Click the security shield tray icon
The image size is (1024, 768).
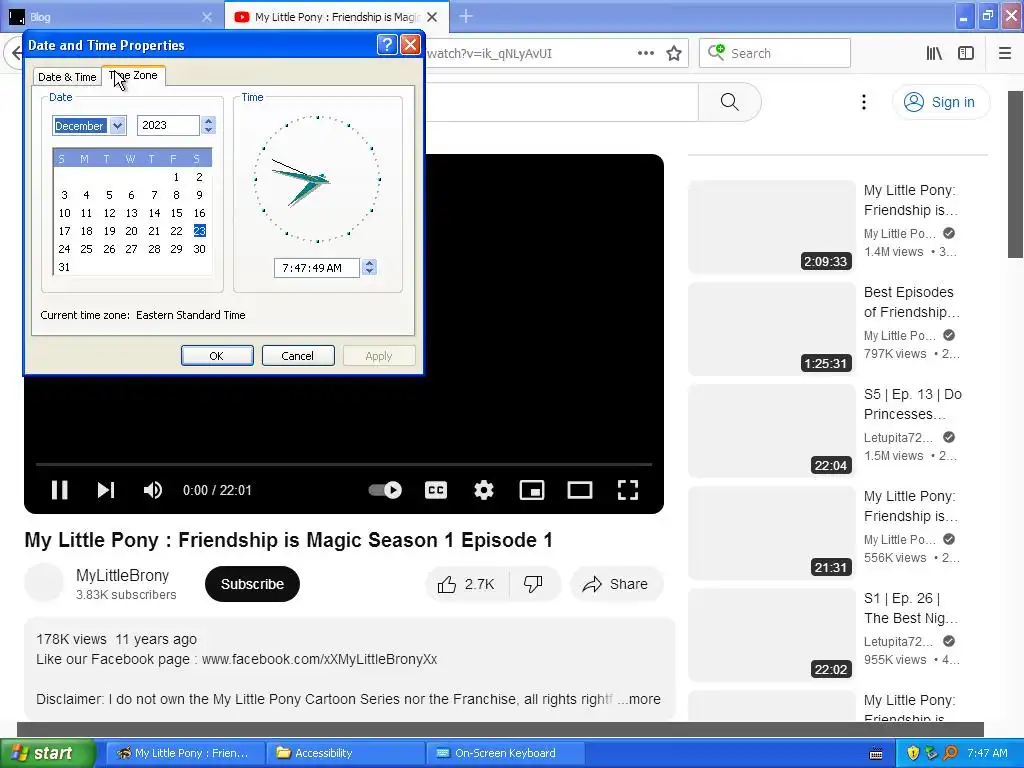pos(913,753)
